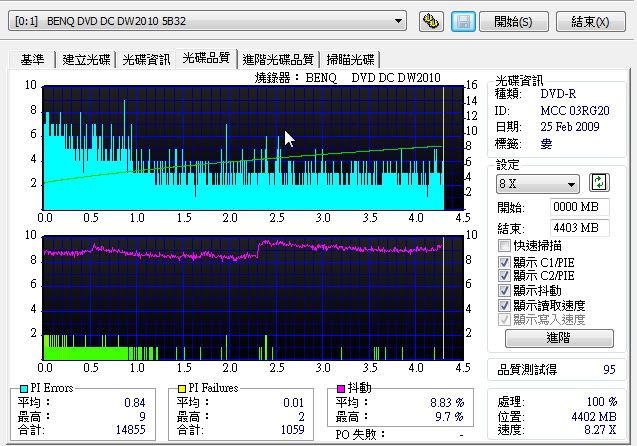Click the speed value 8.27 X

(600, 429)
